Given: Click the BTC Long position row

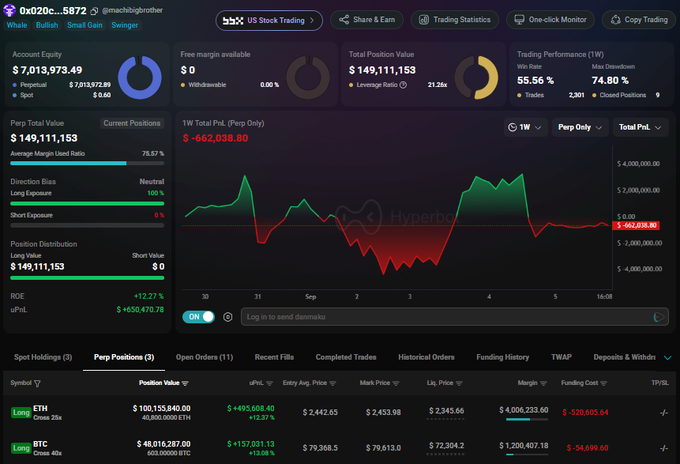Looking at the screenshot, I should click(x=340, y=448).
